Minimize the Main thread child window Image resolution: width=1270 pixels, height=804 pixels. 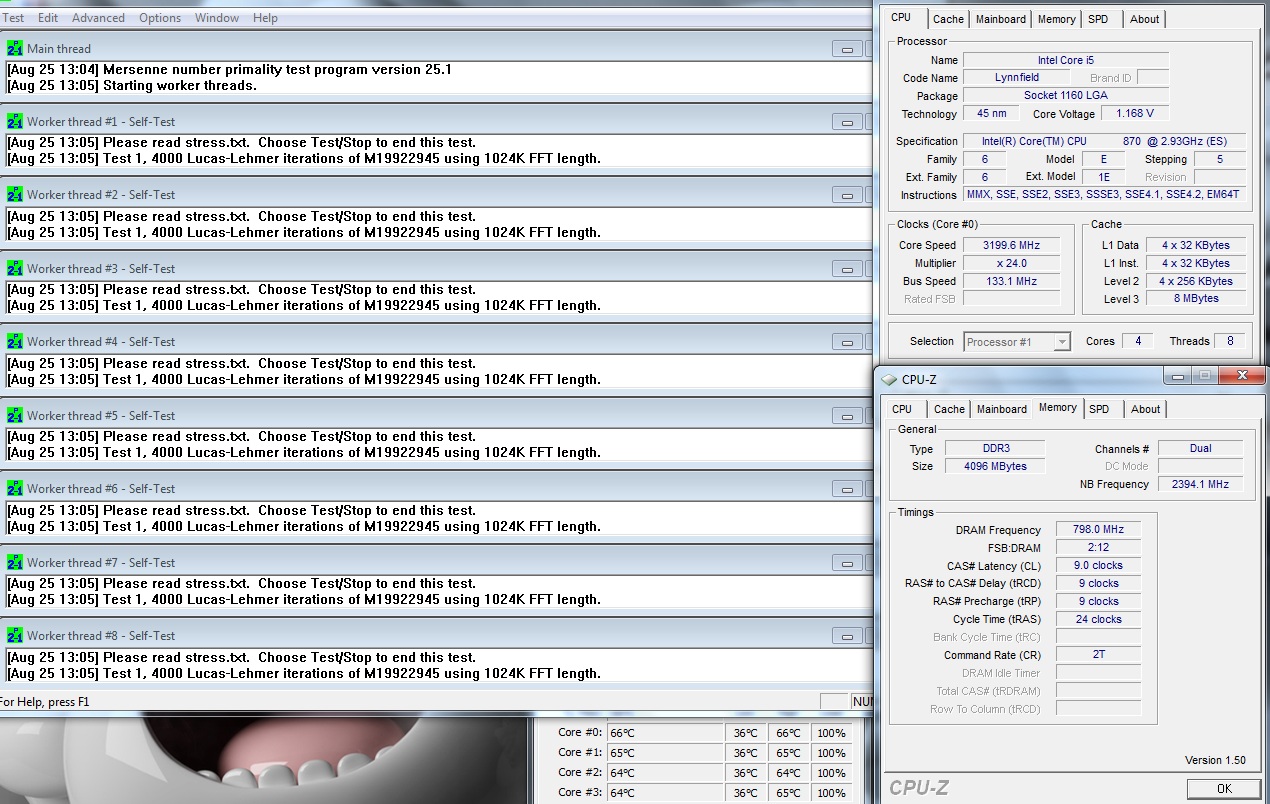click(x=848, y=49)
